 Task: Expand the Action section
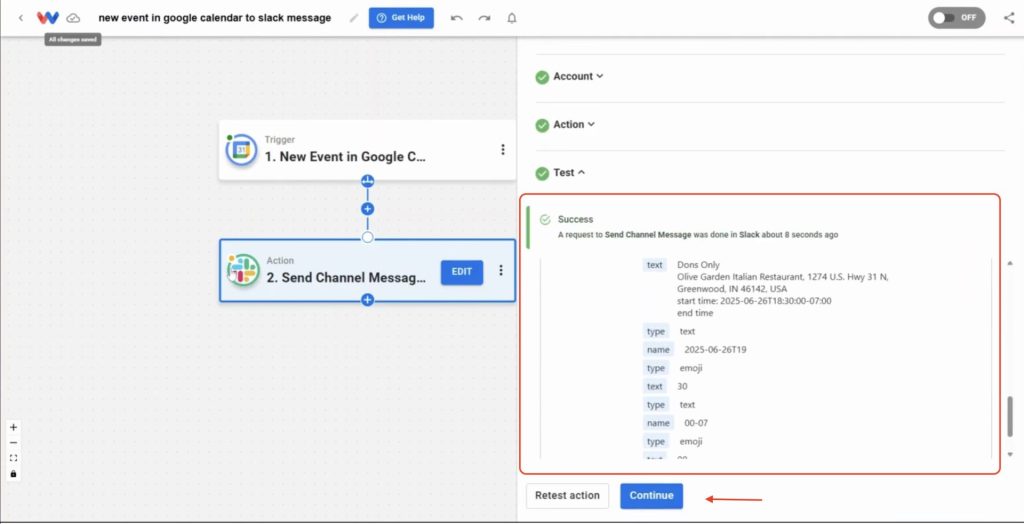coord(574,124)
